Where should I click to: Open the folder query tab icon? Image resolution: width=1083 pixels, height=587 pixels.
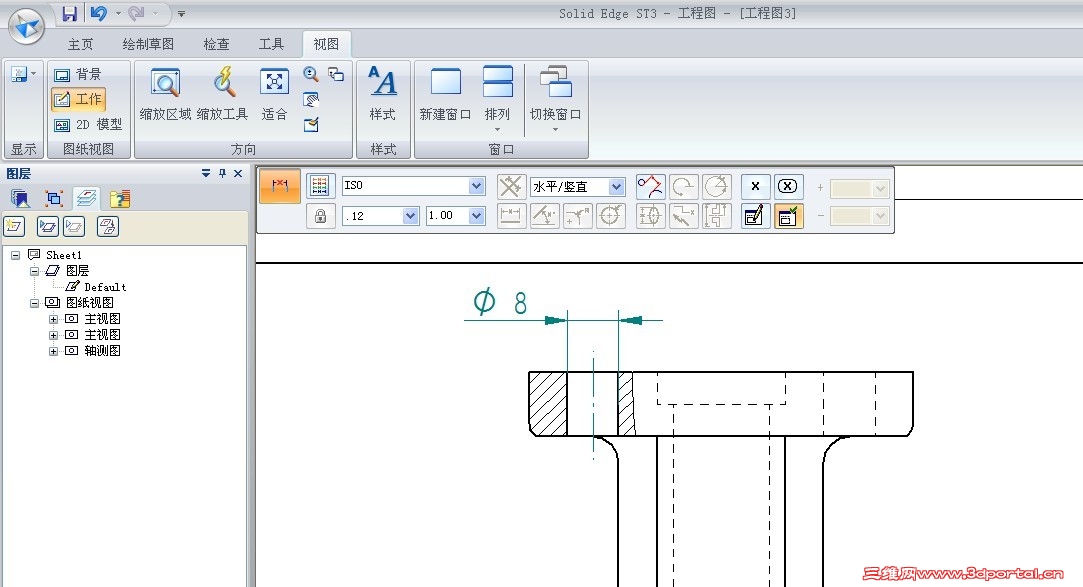pos(119,199)
